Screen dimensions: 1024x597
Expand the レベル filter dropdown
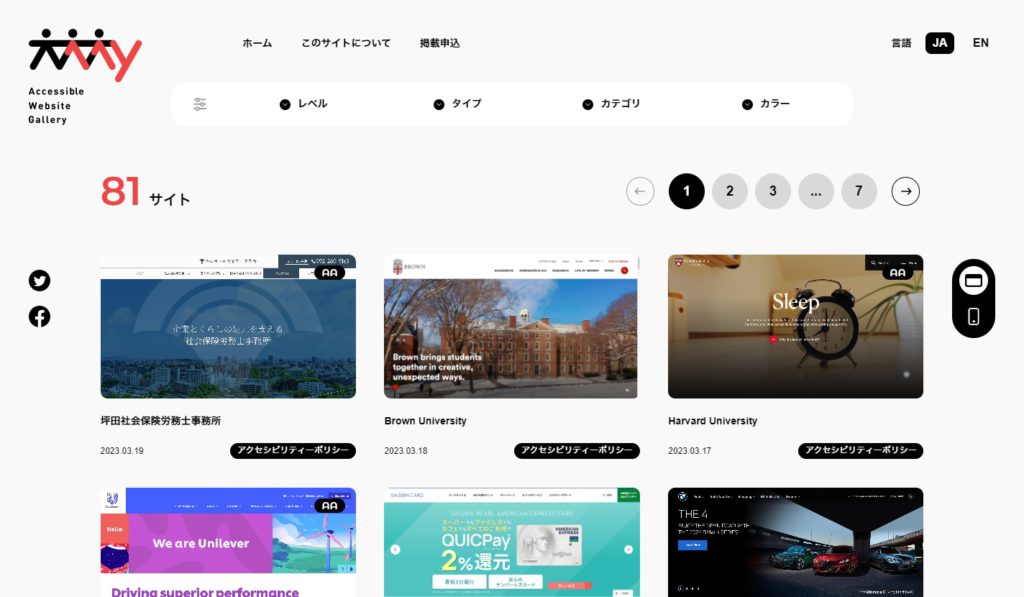304,104
